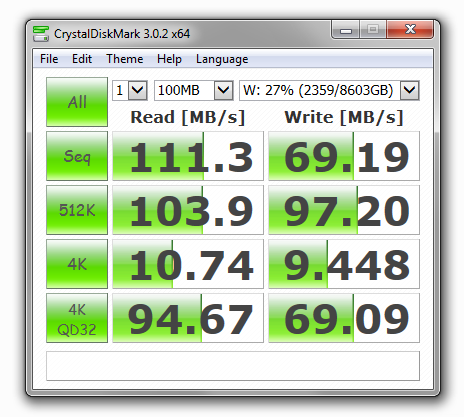The width and height of the screenshot is (464, 417).
Task: Open the Edit menu
Action: (82, 59)
